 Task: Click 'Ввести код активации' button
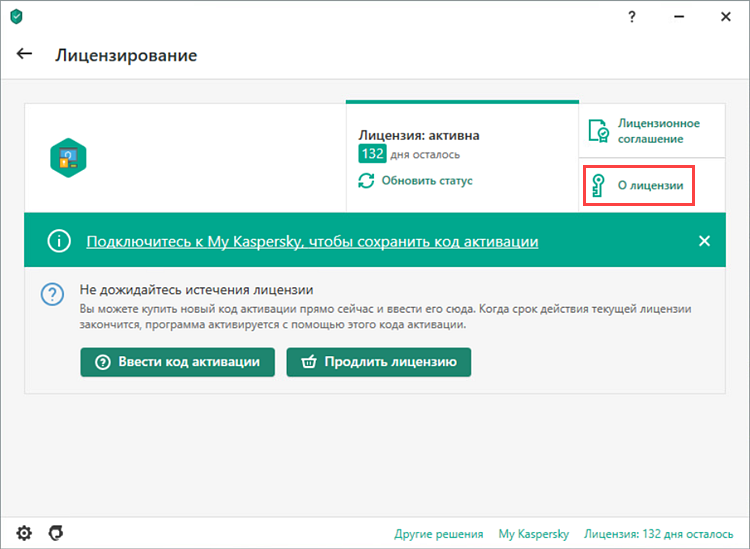tap(177, 362)
